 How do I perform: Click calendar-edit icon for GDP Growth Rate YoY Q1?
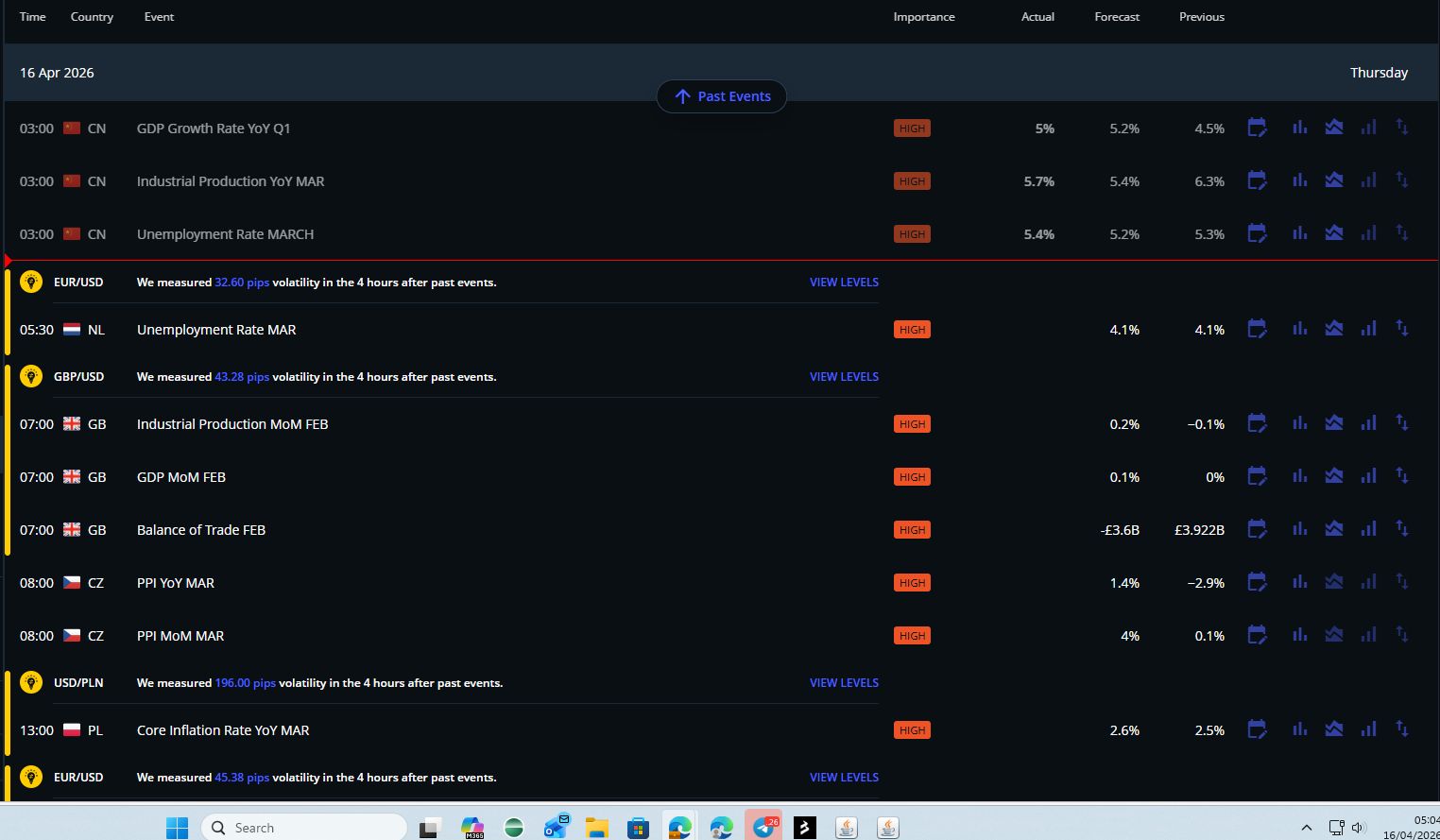tap(1257, 128)
